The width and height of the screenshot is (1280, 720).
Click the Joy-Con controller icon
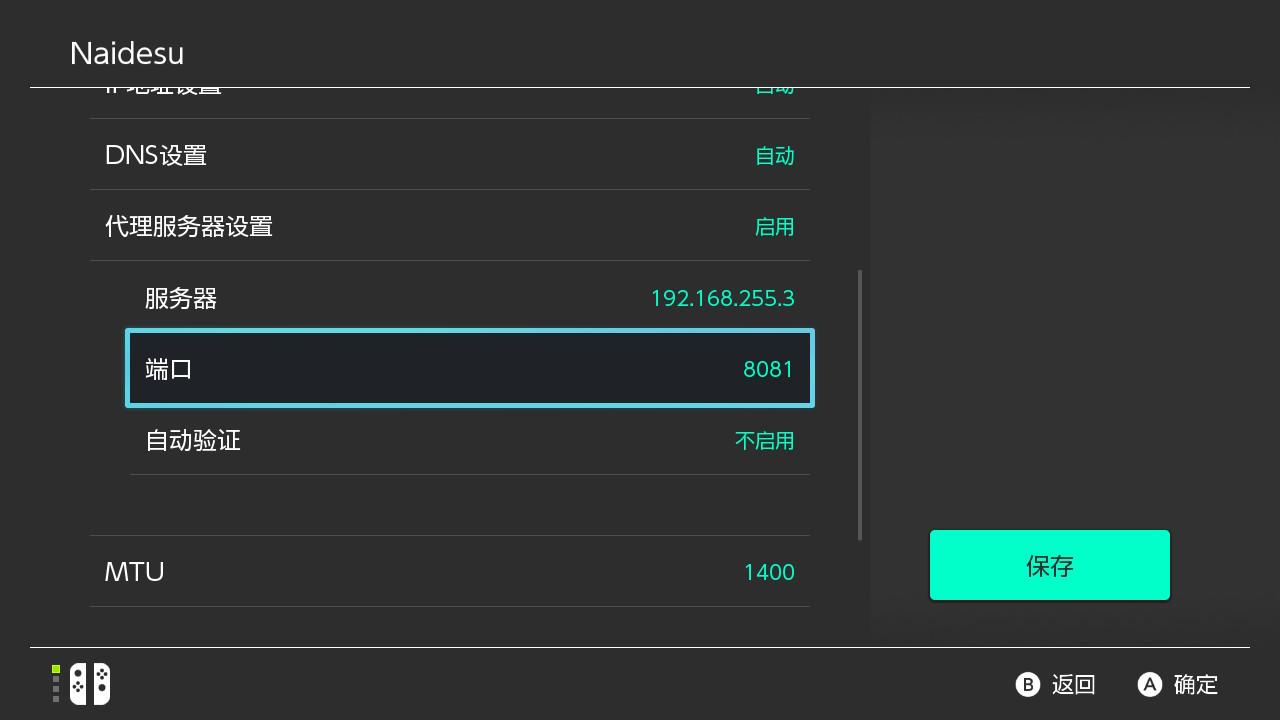click(x=90, y=684)
